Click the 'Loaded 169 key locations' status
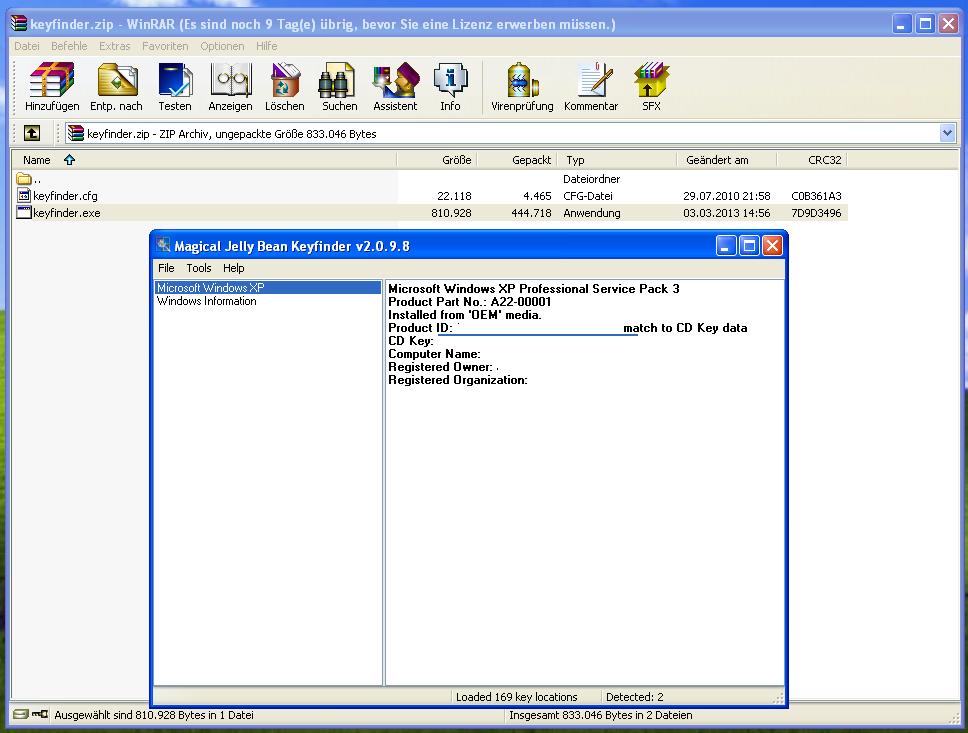 (x=517, y=697)
